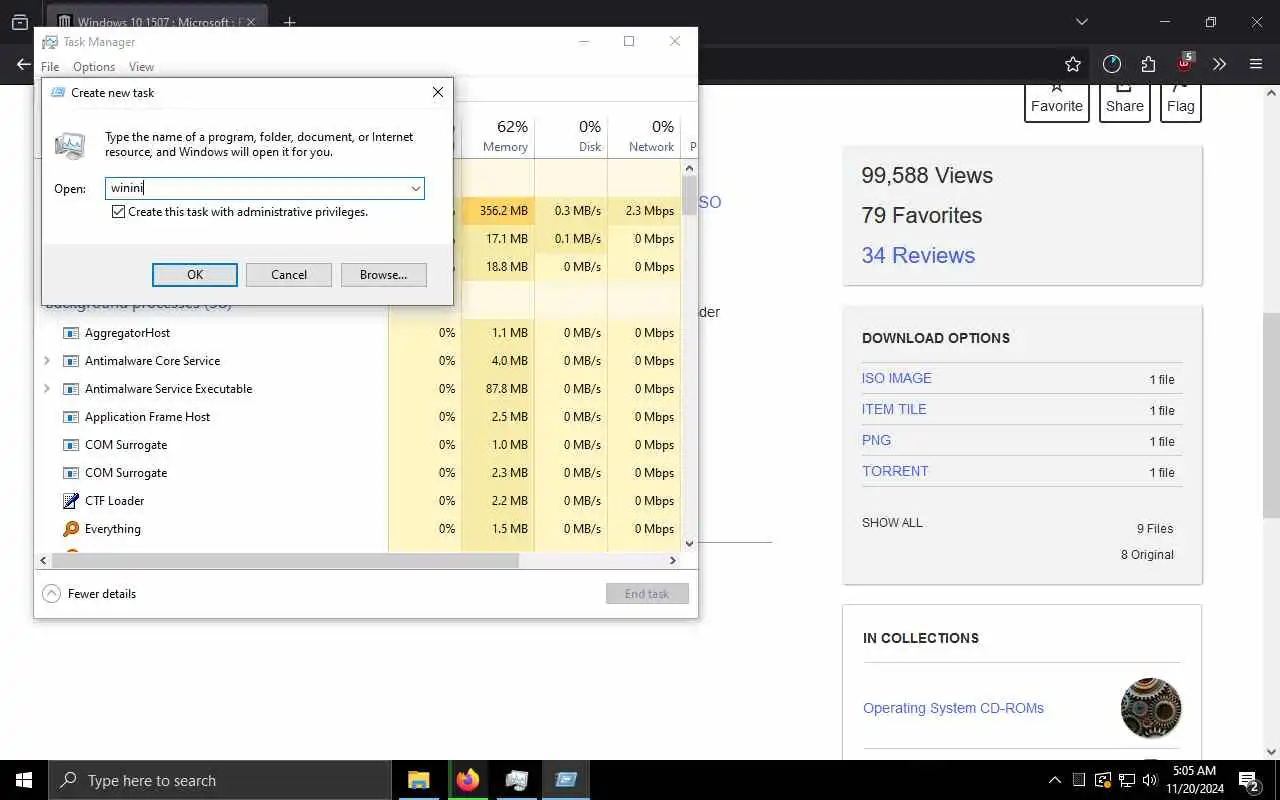1280x800 pixels.
Task: Click the Create new task taskbar icon
Action: [x=566, y=780]
